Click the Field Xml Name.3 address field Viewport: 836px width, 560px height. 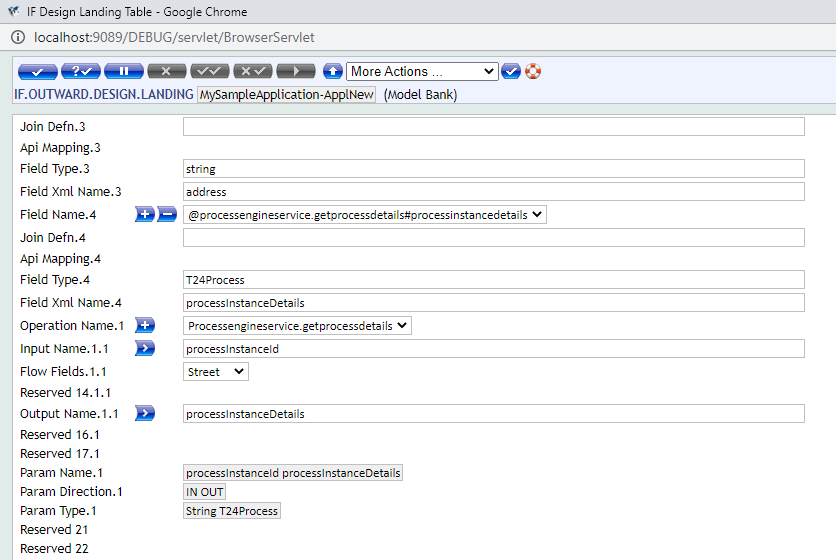coord(493,191)
